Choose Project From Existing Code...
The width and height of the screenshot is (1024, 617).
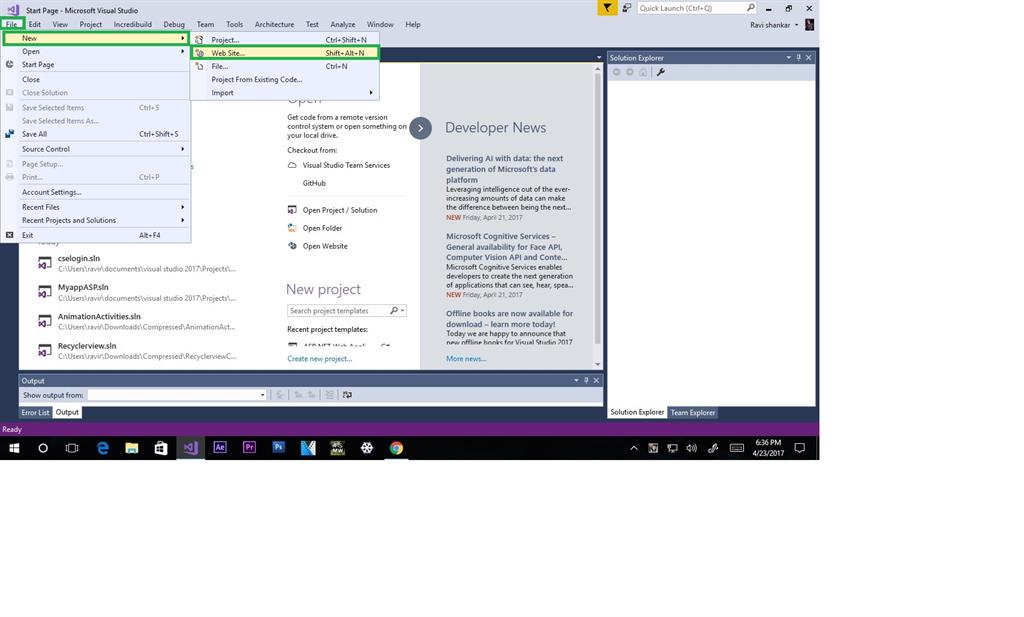pyautogui.click(x=285, y=80)
